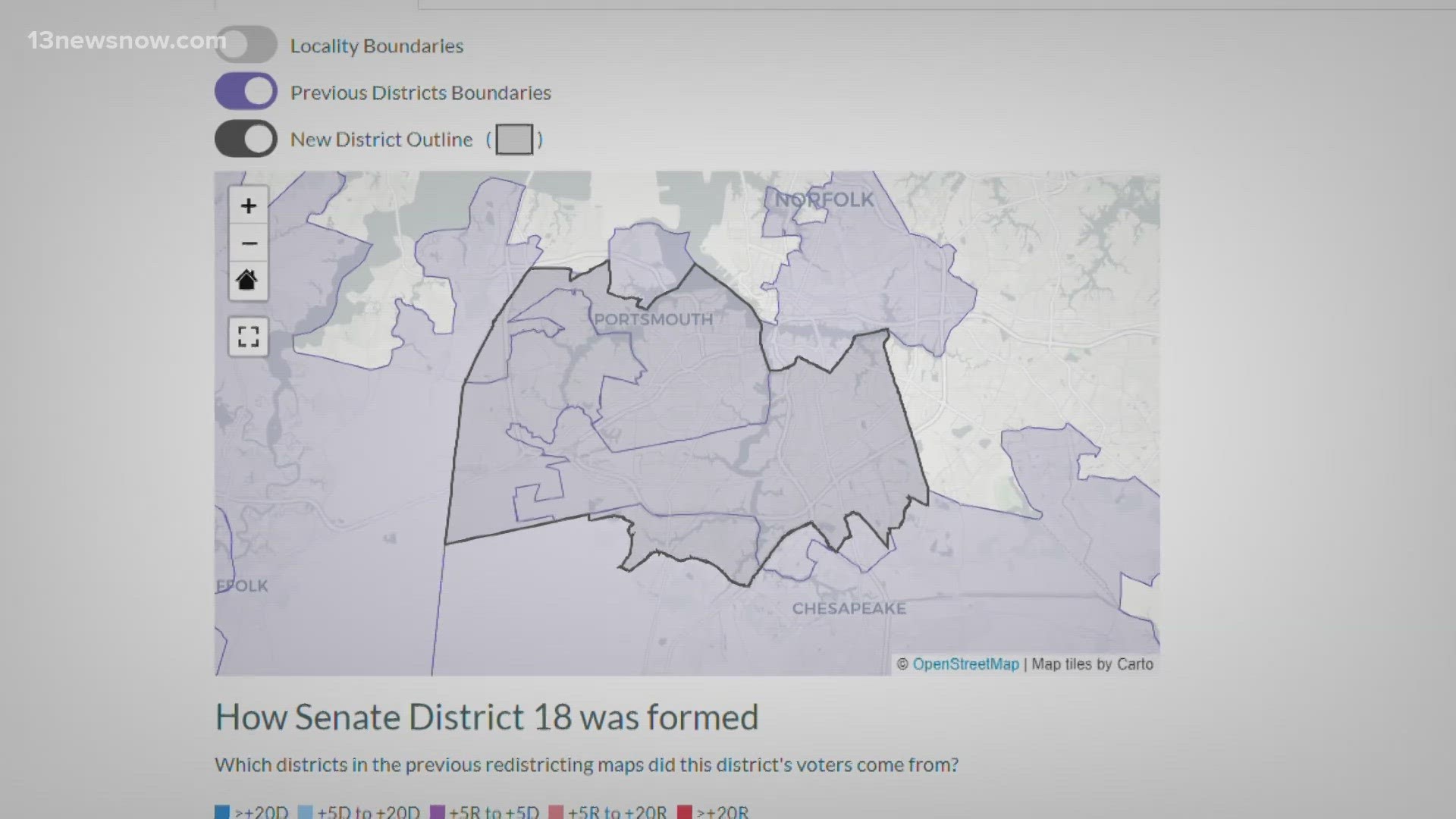Open fullscreen map view icon
Viewport: 1456px width, 819px height.
point(248,337)
